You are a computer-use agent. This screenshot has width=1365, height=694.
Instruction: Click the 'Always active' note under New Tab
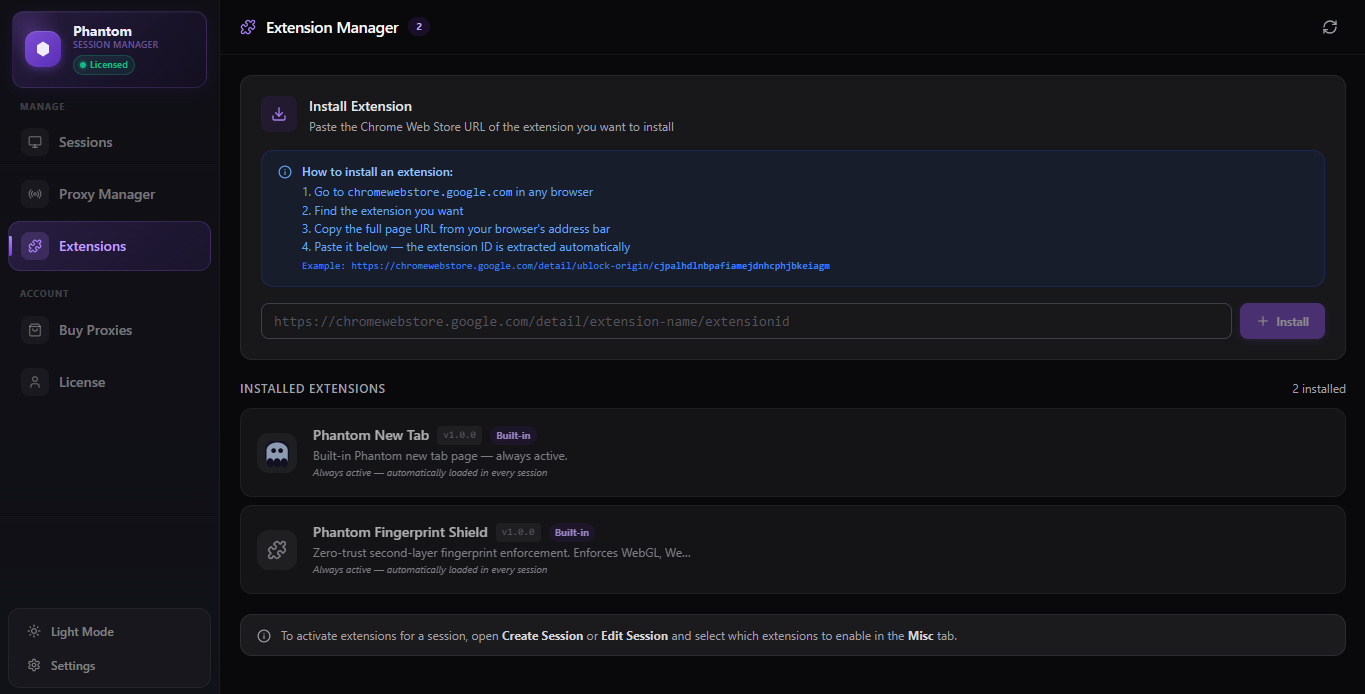(x=430, y=473)
